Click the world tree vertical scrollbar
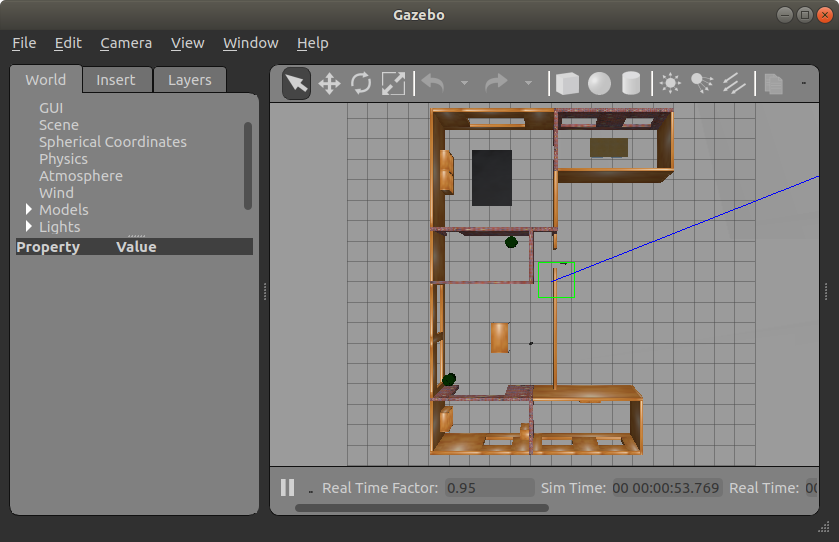The image size is (839, 542). pos(248,165)
